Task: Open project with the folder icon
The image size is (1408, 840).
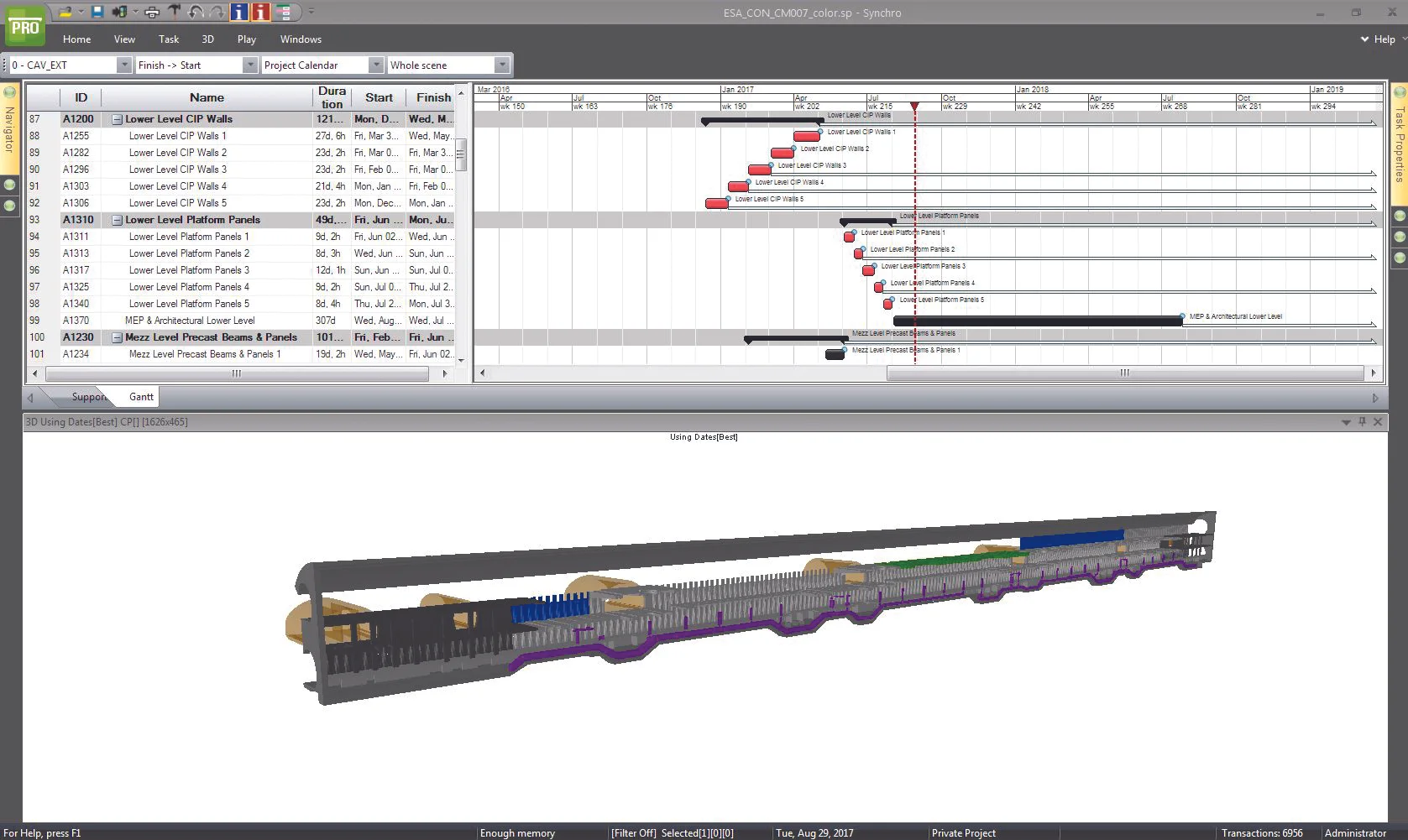Action: point(65,12)
